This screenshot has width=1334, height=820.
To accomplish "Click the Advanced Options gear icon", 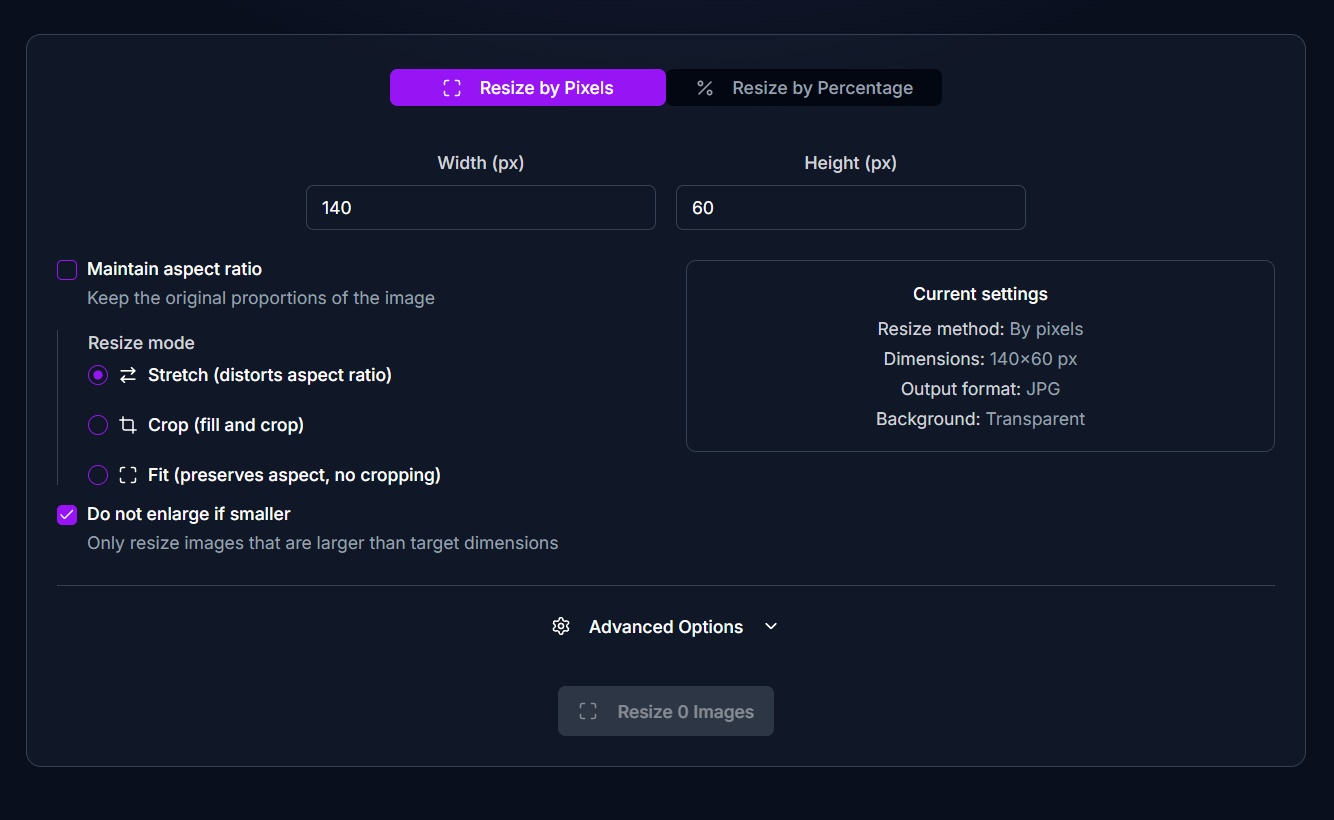I will point(561,626).
